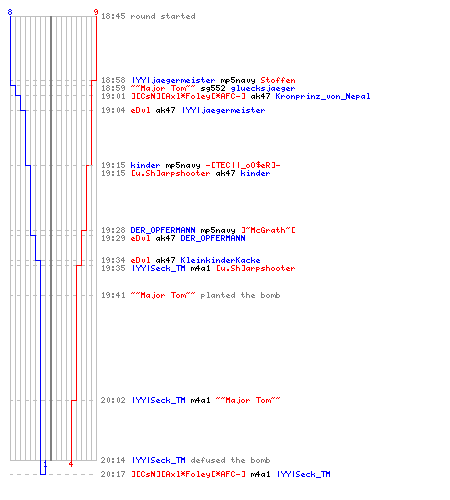Select -[TEC||_oO$eR]- player name

243,165
